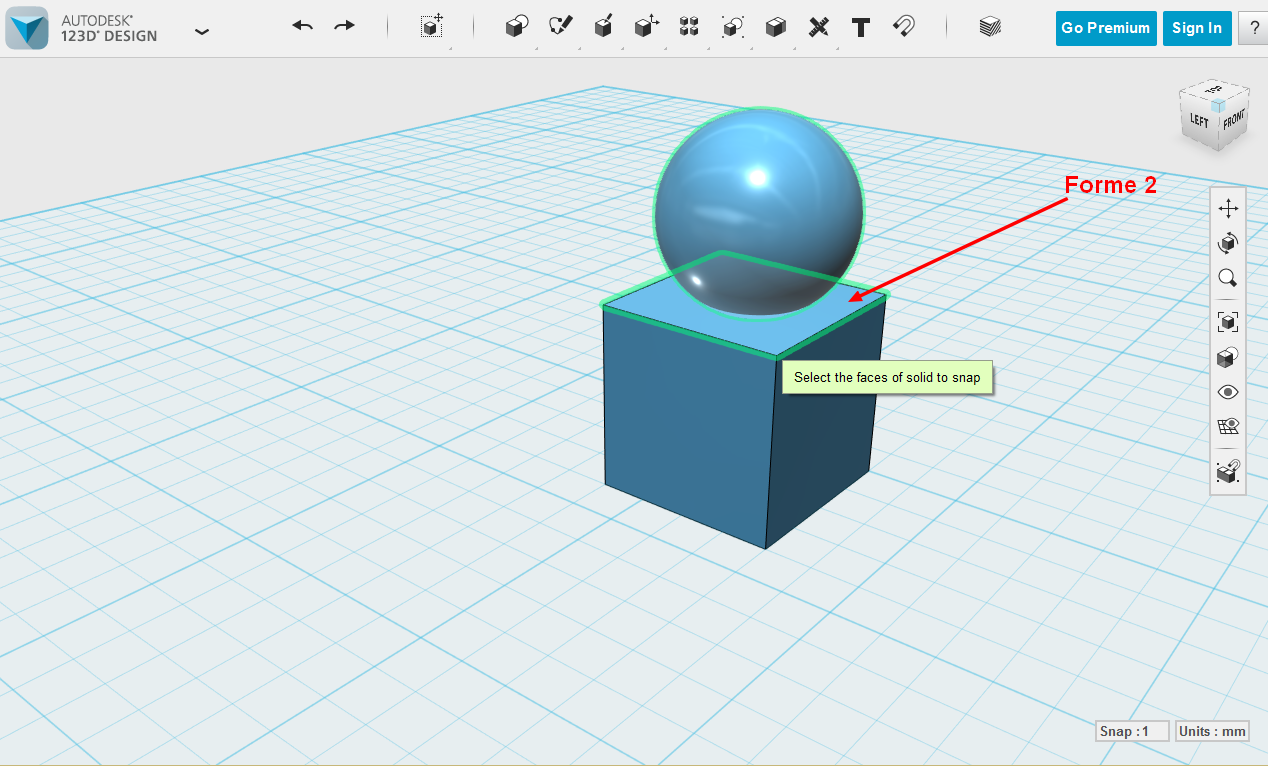Toggle solids visibility with eye icon
Screen dimensions: 1268x766
(x=1228, y=392)
